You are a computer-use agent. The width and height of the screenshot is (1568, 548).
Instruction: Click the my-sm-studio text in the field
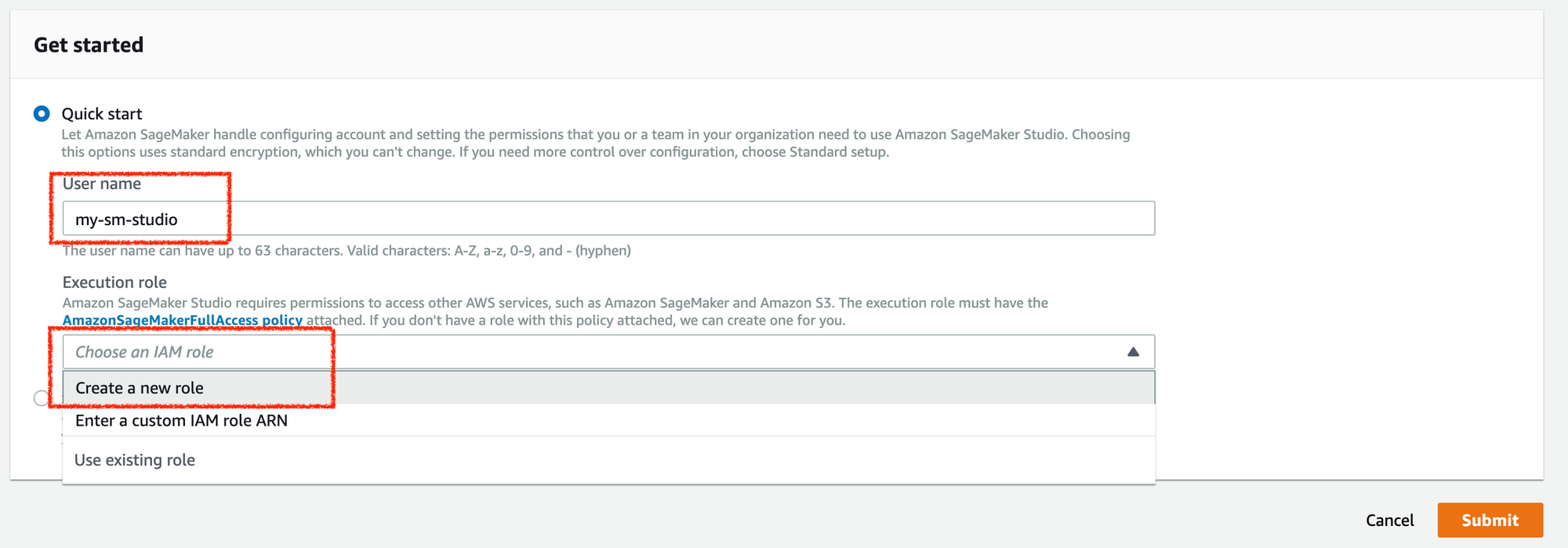point(126,220)
